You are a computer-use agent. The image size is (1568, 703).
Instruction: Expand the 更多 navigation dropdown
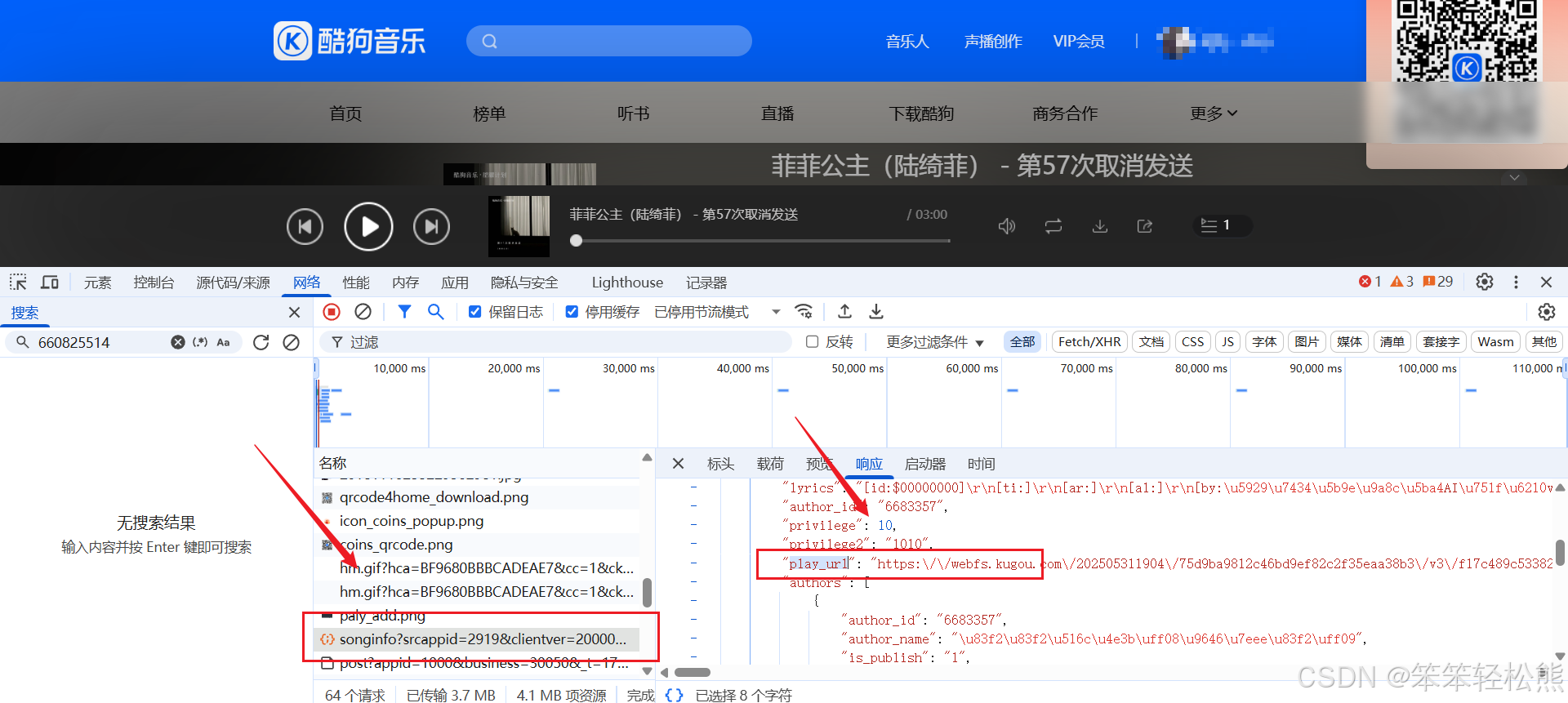tap(1214, 113)
